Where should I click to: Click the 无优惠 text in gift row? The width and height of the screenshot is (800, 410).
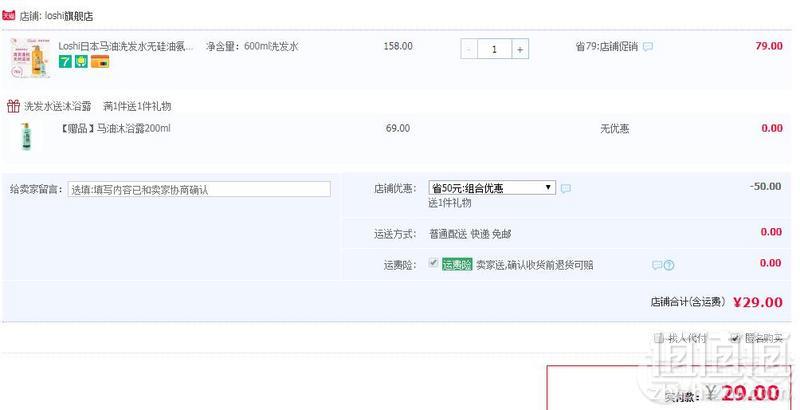tap(614, 129)
